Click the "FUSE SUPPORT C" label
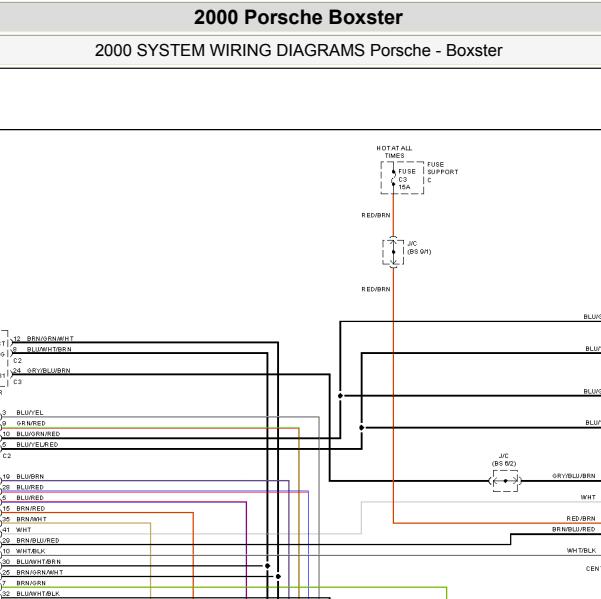 tap(443, 172)
